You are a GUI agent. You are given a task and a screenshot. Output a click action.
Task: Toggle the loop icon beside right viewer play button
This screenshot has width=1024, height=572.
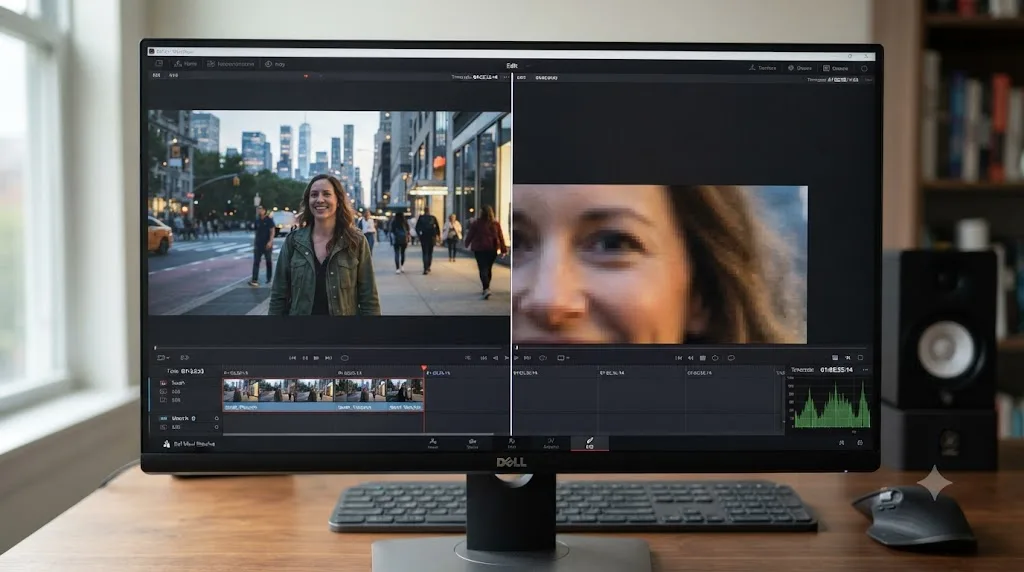click(x=543, y=358)
